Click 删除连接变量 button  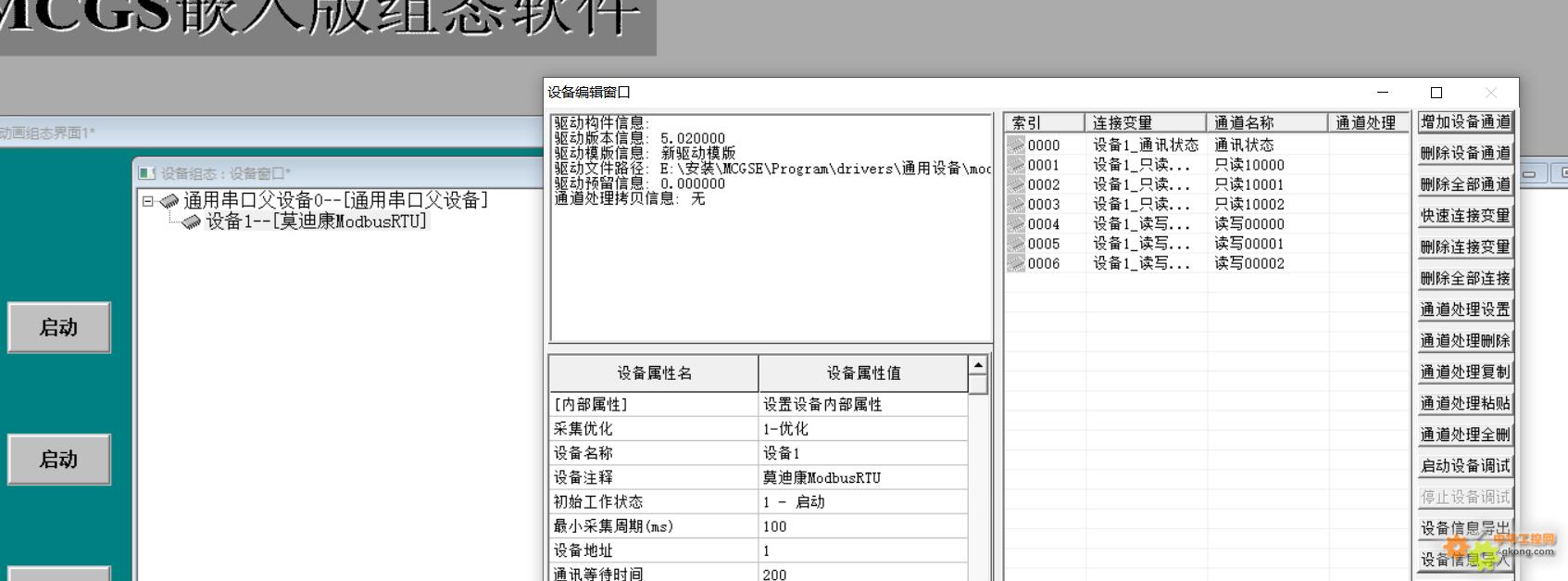pos(1465,246)
